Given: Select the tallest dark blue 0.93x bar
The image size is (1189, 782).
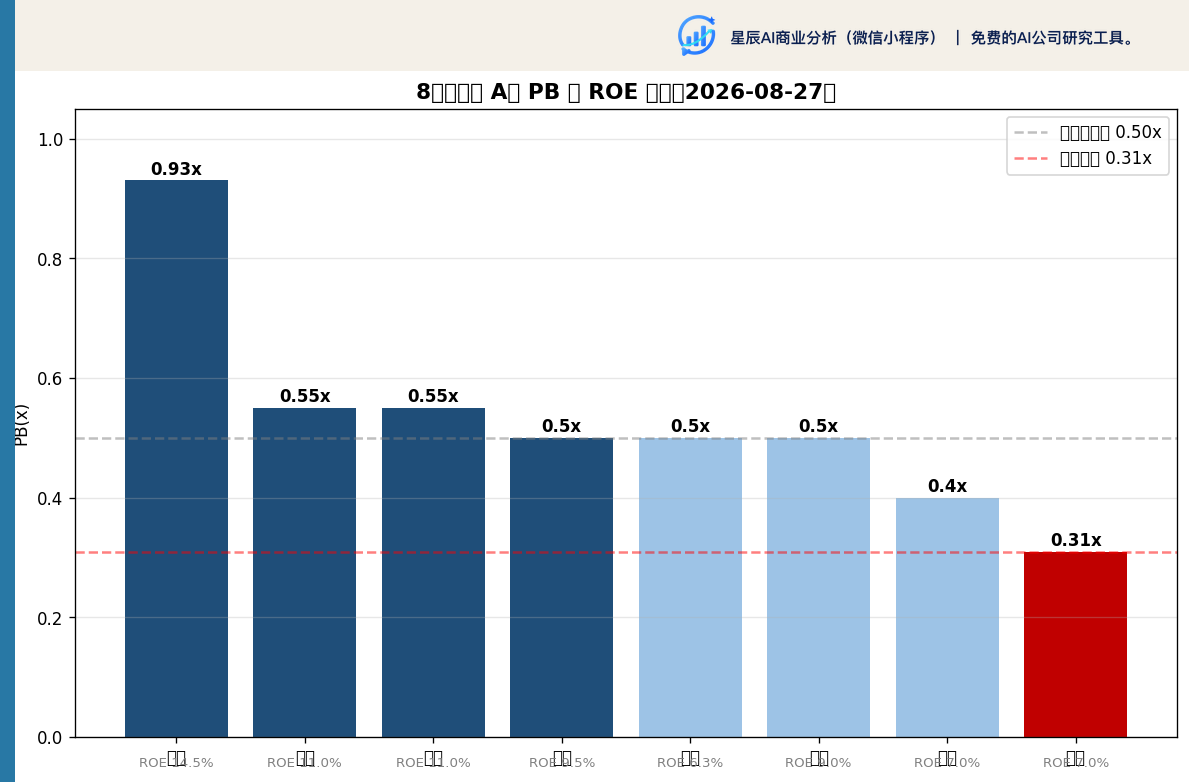Looking at the screenshot, I should (x=177, y=458).
